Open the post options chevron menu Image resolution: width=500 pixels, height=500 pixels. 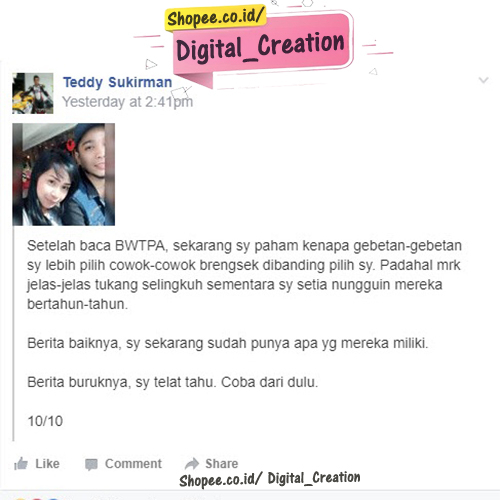pos(484,80)
